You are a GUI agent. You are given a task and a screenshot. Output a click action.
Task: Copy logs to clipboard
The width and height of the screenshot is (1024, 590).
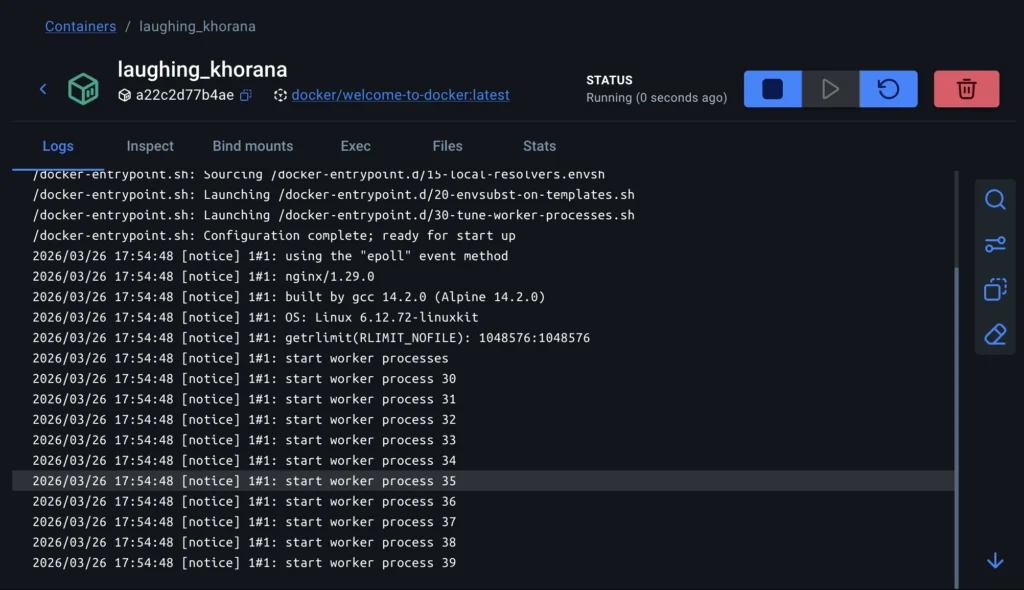(x=995, y=290)
